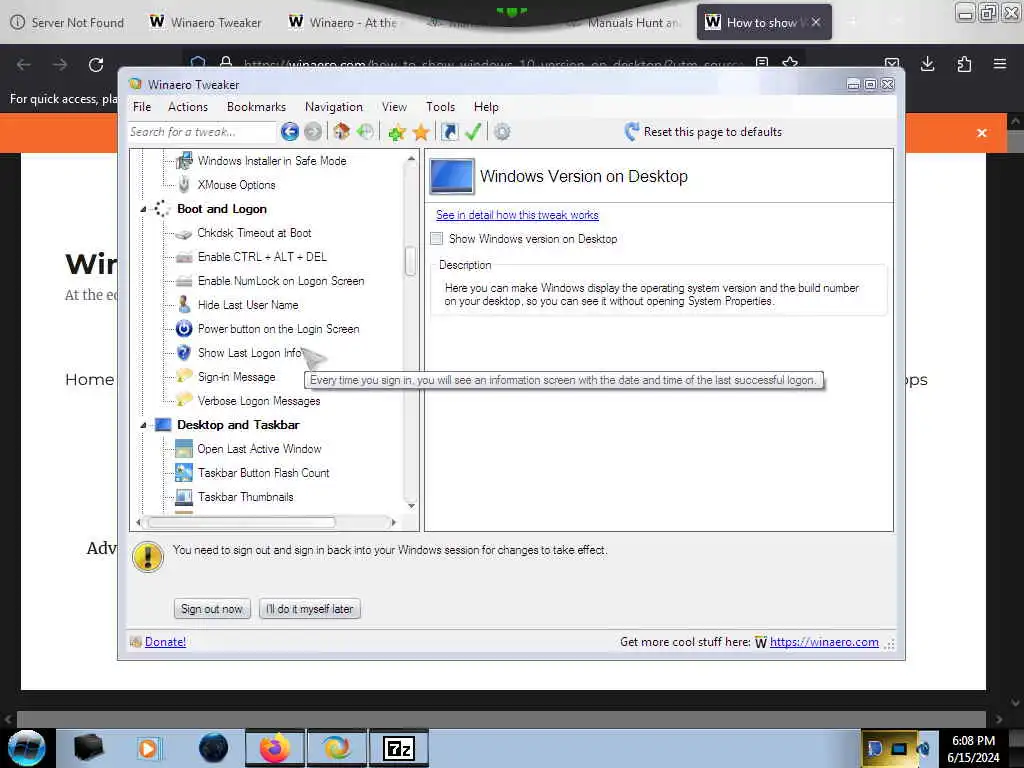Click the tree horizontal scrollbar thumb
Screen dimensions: 1024x768
pos(241,522)
